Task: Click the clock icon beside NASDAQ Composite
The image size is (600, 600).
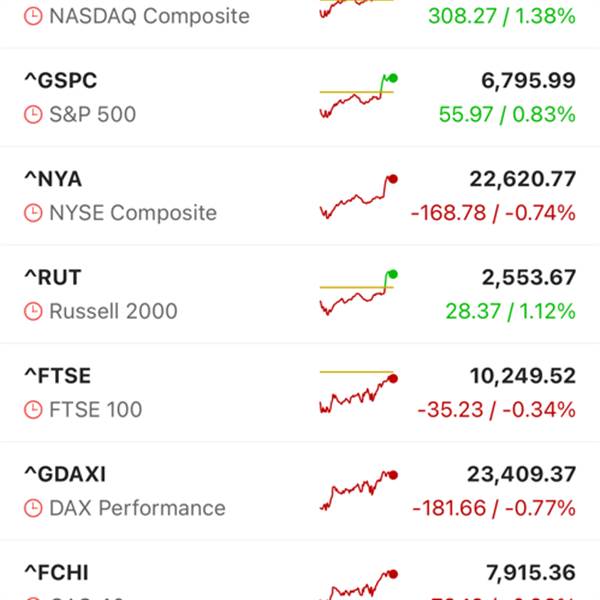Action: (34, 17)
